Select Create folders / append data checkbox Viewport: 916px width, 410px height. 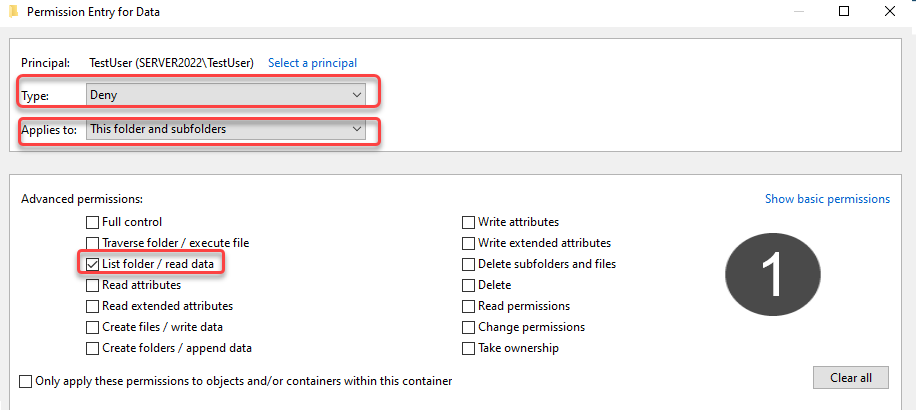click(x=92, y=348)
